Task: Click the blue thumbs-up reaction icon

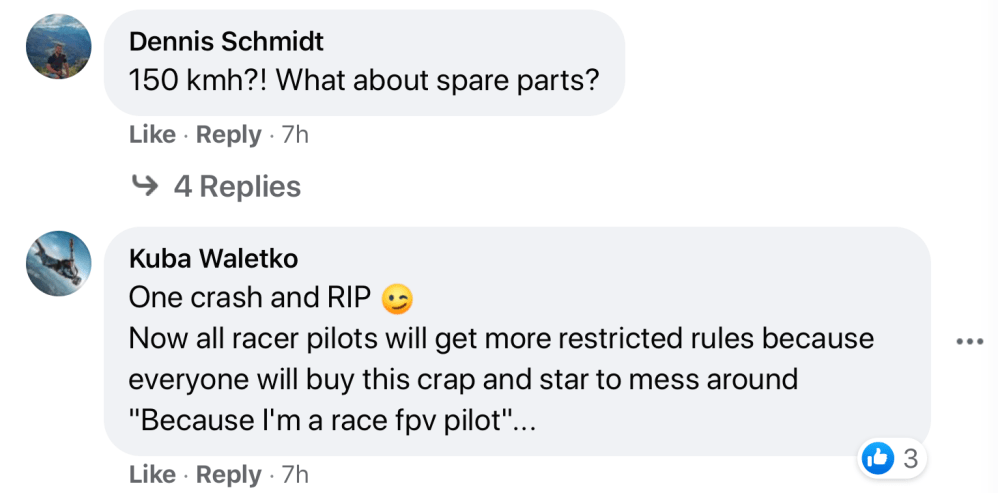Action: 877,459
